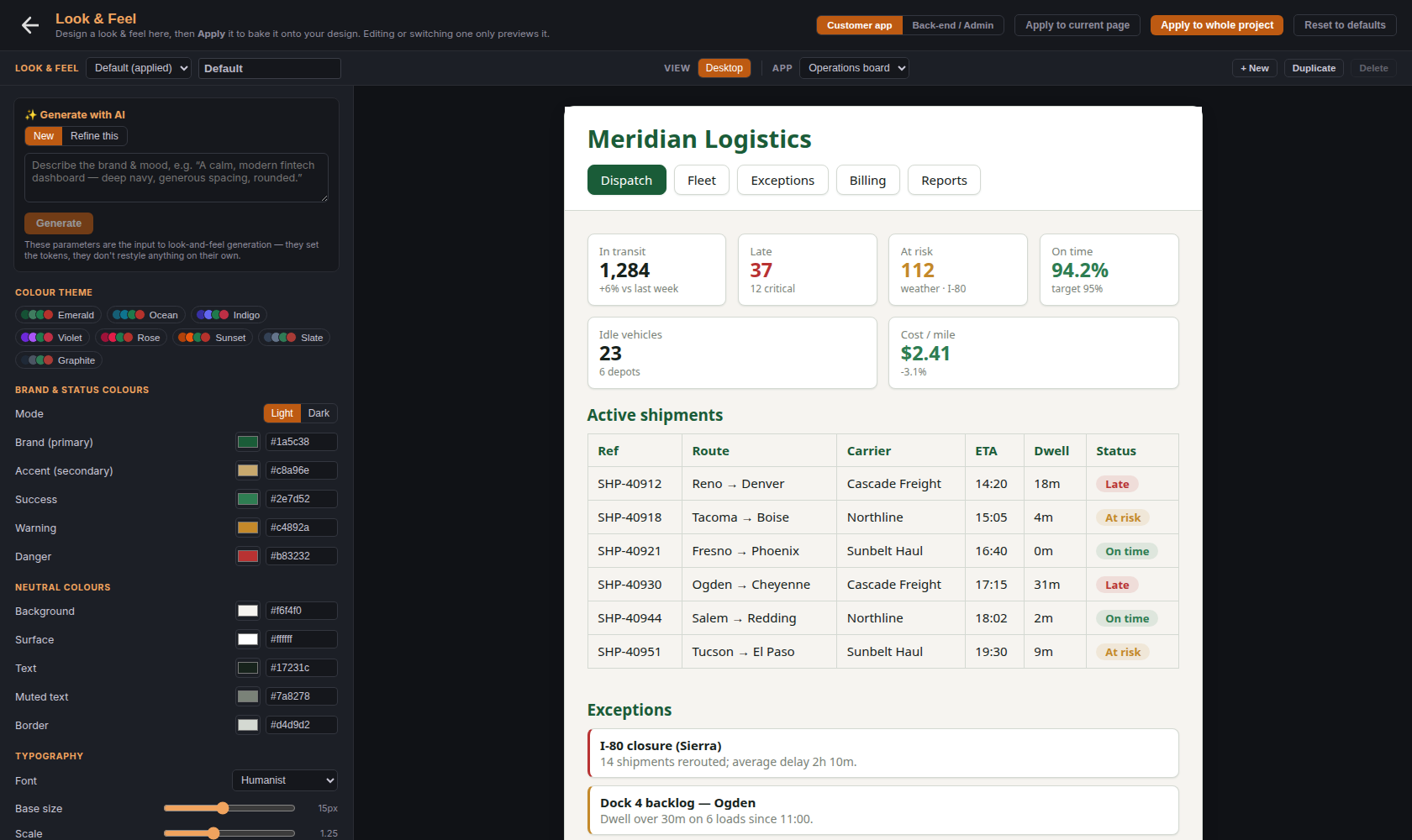Open the Reports tab in preview
Image resolution: width=1412 pixels, height=840 pixels.
tap(944, 180)
